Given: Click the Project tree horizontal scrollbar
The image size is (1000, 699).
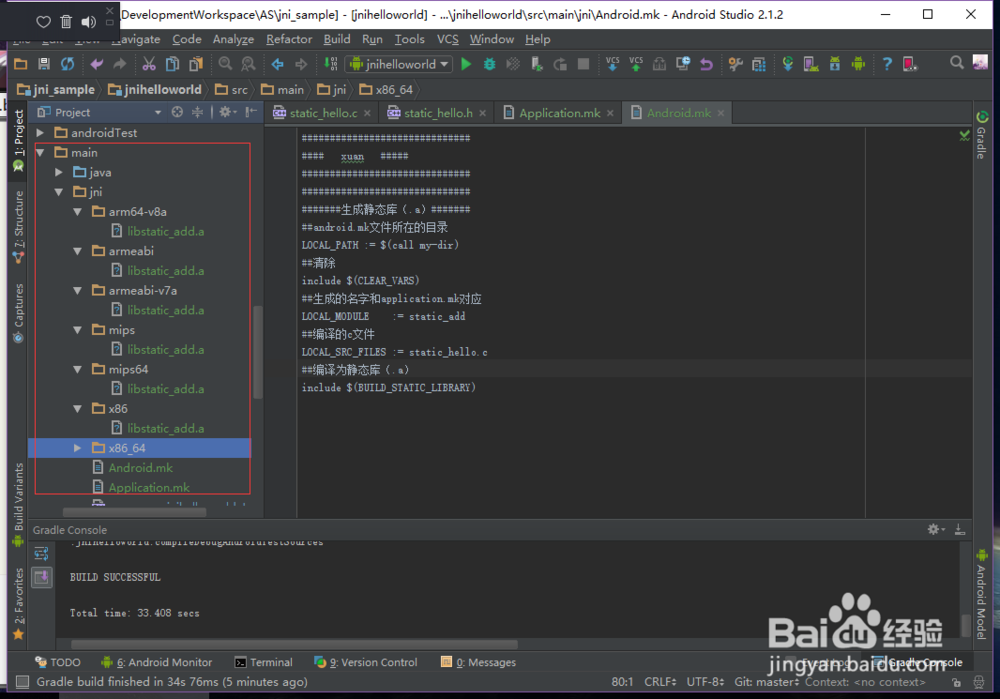Looking at the screenshot, I should pos(135,512).
